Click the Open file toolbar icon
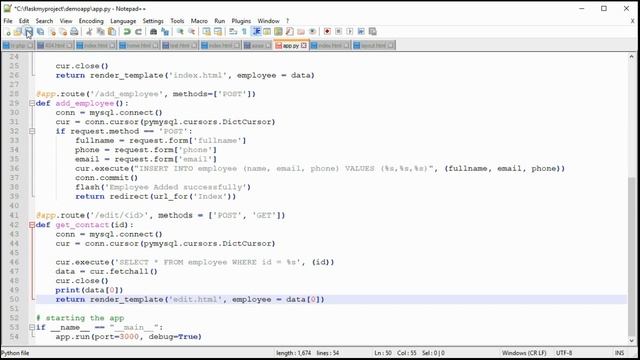Screen dimensions: 640x360 pyautogui.click(x=18, y=32)
